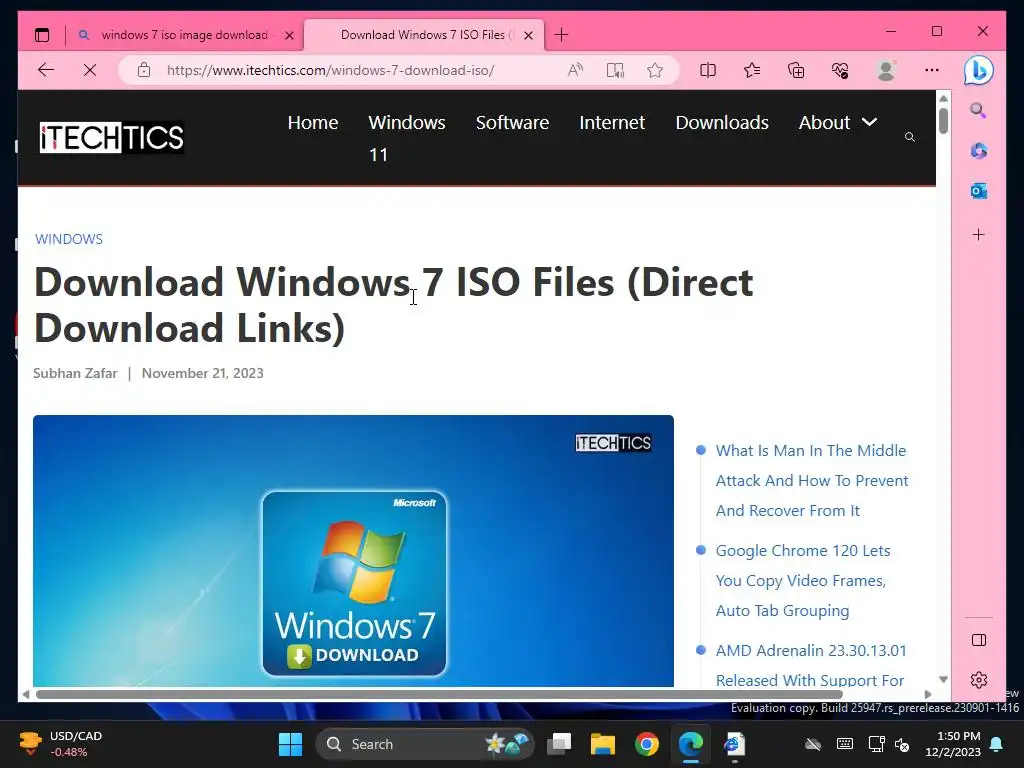Click the article date November 21, 2023
1024x768 pixels.
[202, 374]
